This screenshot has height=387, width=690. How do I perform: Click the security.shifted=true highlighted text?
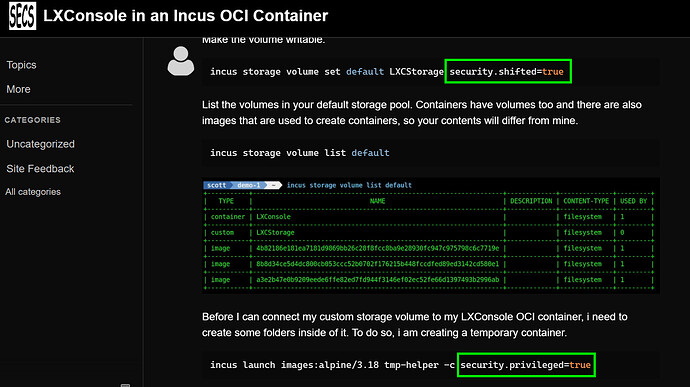(x=508, y=71)
